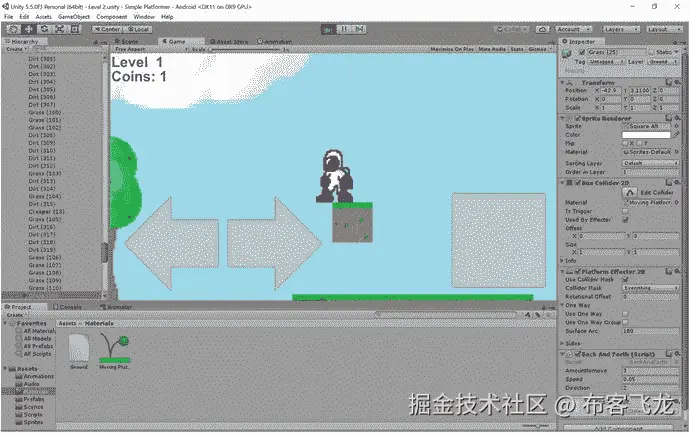The height and width of the screenshot is (433, 690).
Task: Pick color with the eyedropper icon
Action: pyautogui.click(x=676, y=135)
